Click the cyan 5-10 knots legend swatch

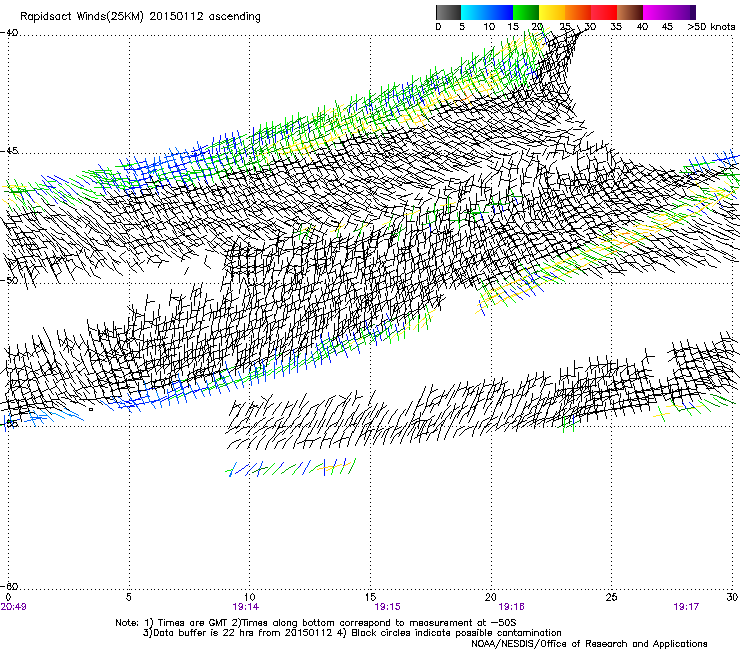point(474,12)
